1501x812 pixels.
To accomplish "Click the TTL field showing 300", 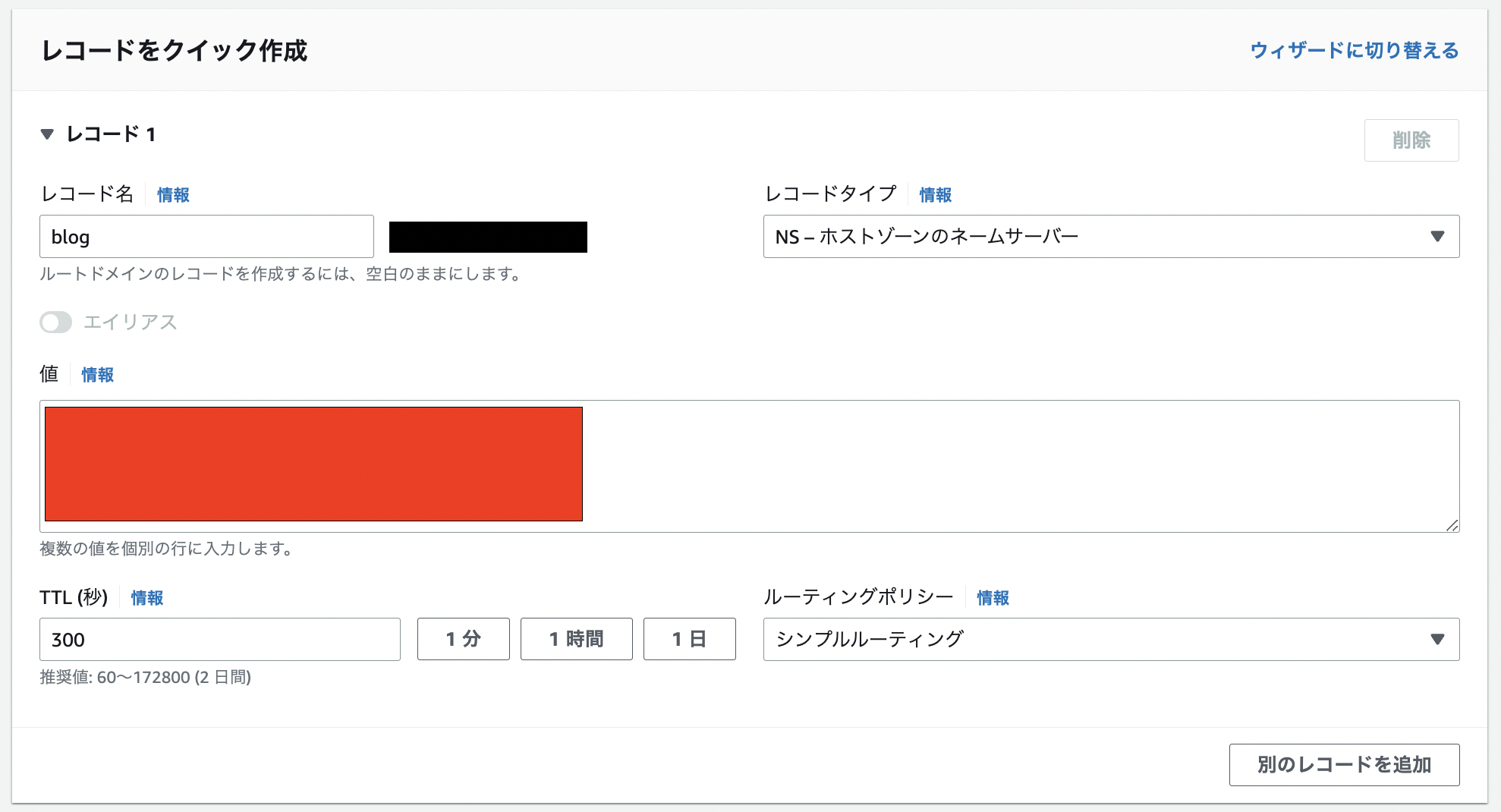I will click(x=219, y=640).
